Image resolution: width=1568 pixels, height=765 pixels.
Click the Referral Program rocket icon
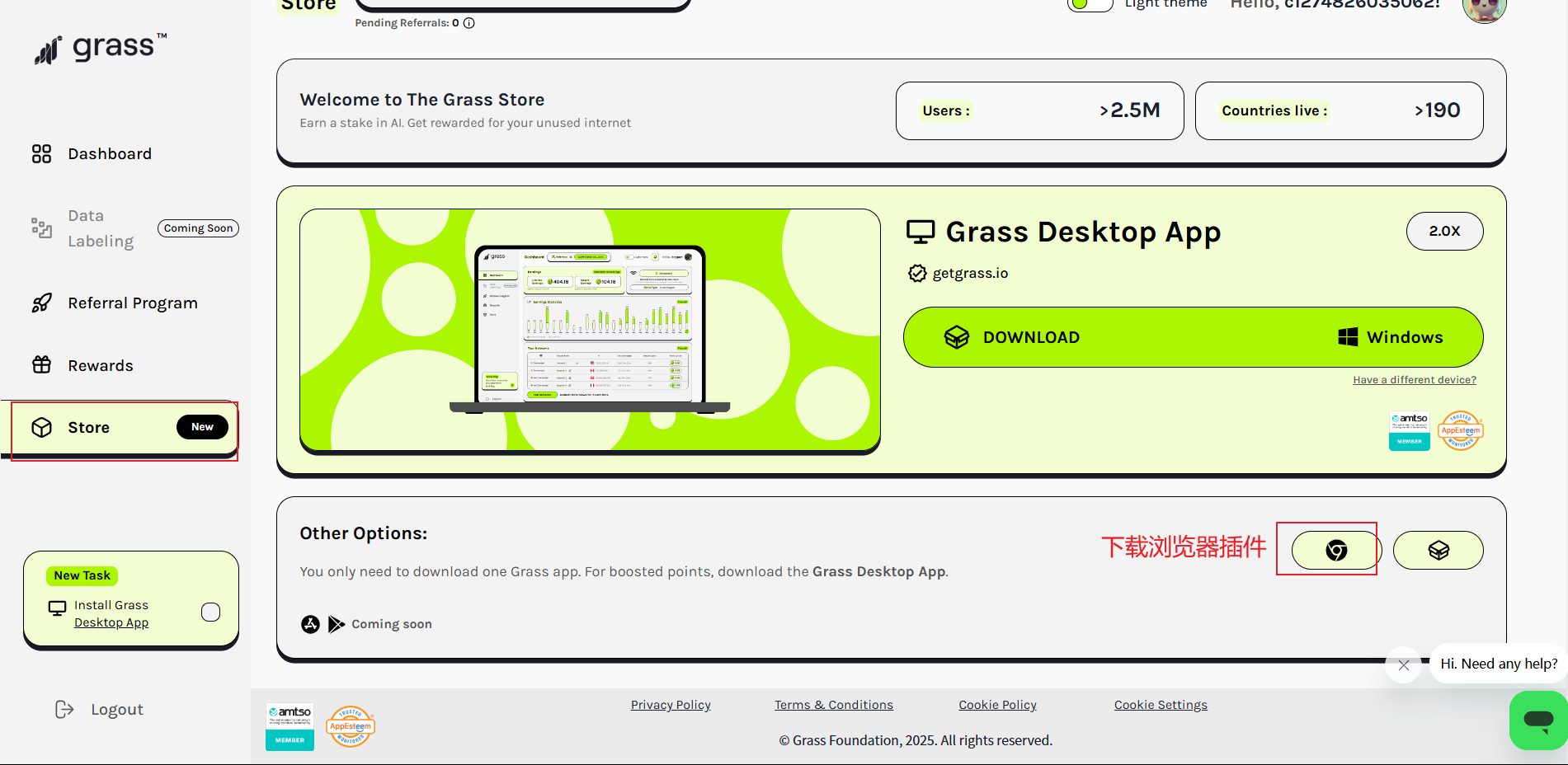click(x=41, y=303)
